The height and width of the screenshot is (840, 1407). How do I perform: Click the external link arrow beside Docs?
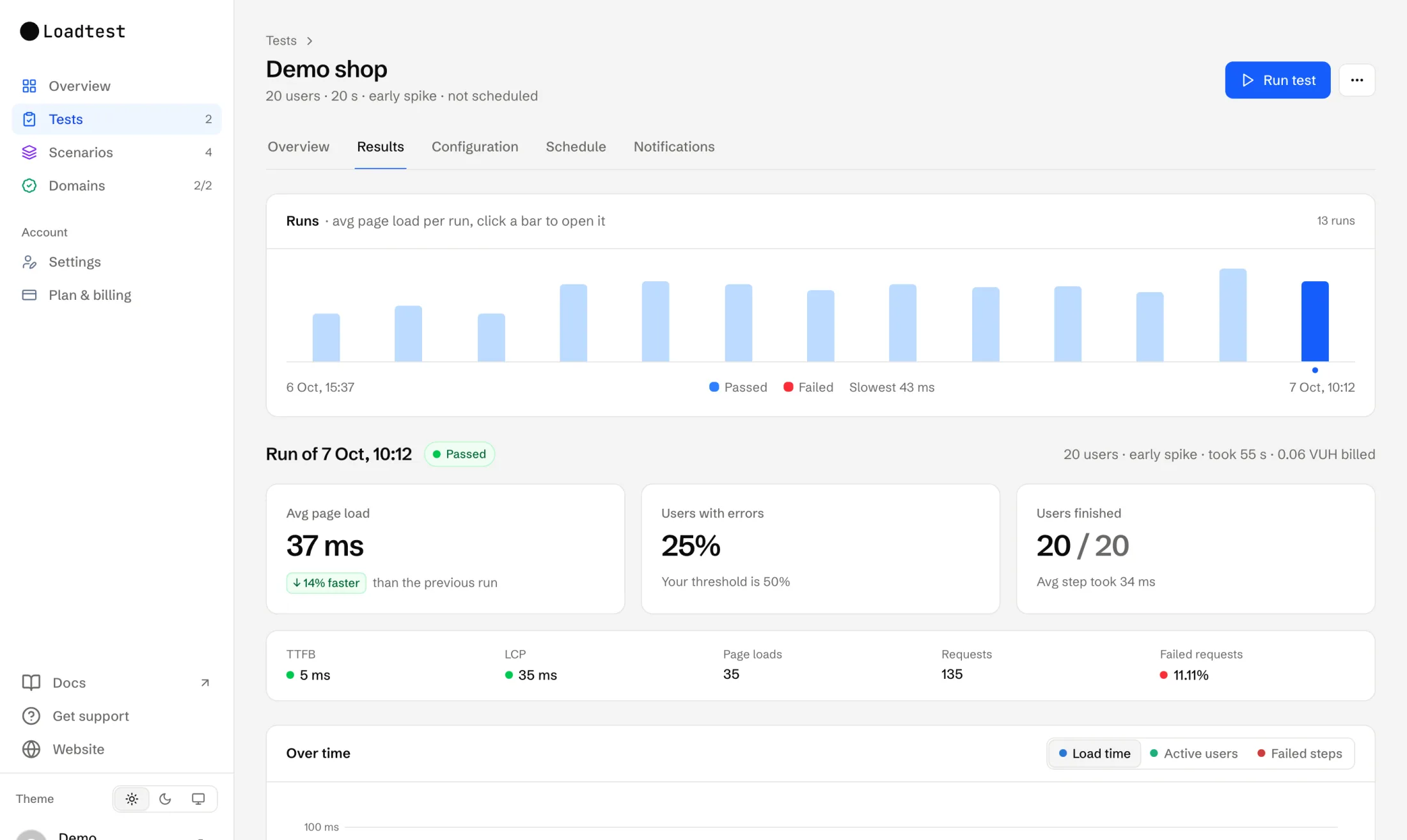(205, 683)
